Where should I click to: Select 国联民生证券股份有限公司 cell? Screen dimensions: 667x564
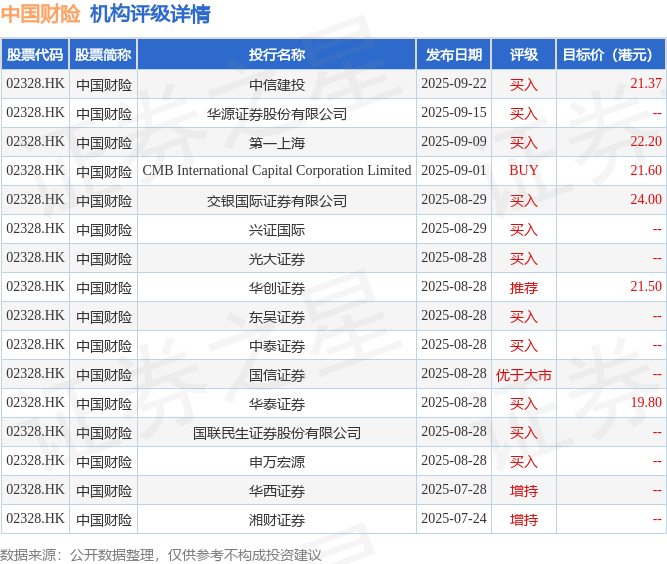click(x=277, y=433)
